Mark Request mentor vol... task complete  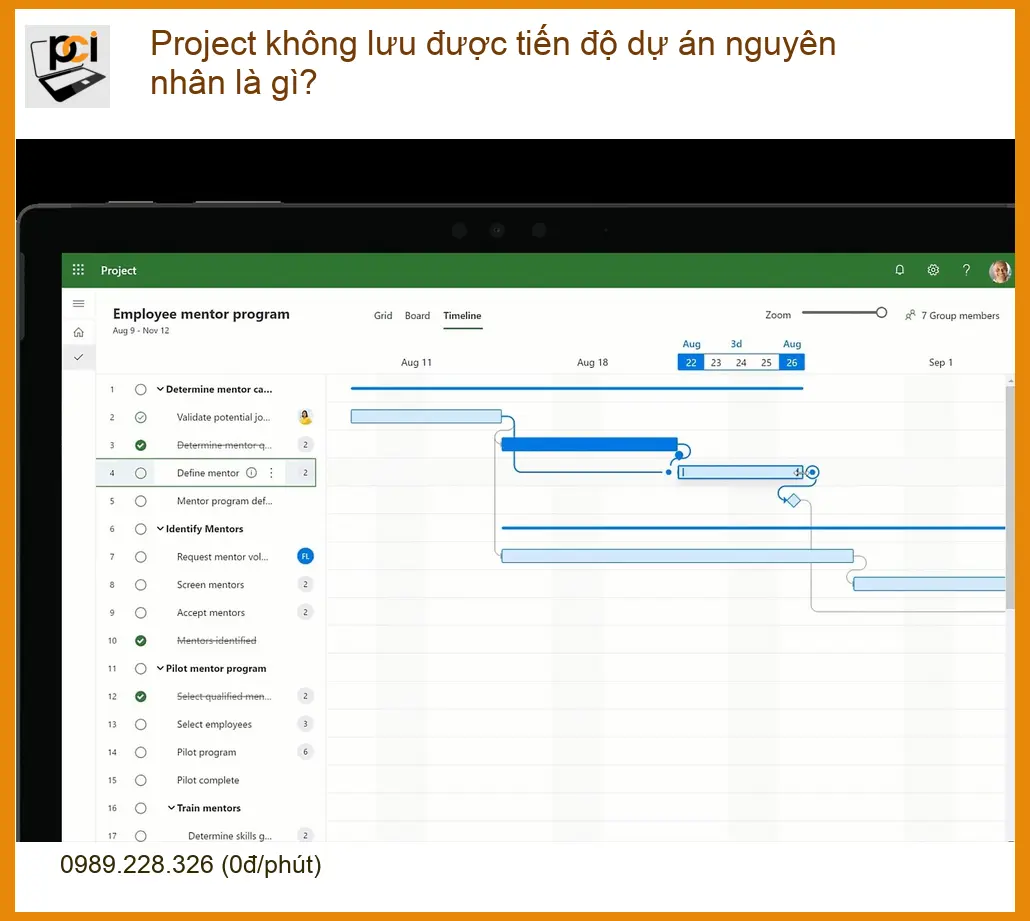point(141,557)
